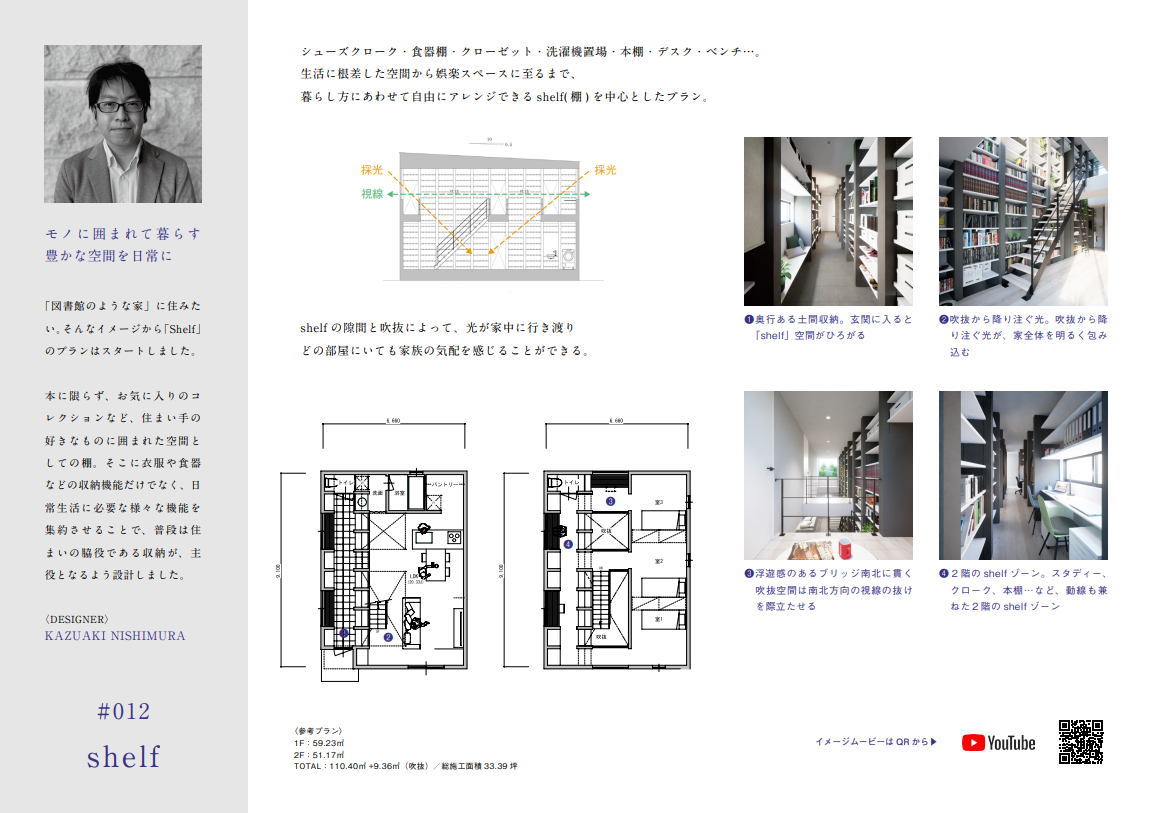Select the staircase bookshelf atrium photo
1153x813 pixels.
[1022, 221]
